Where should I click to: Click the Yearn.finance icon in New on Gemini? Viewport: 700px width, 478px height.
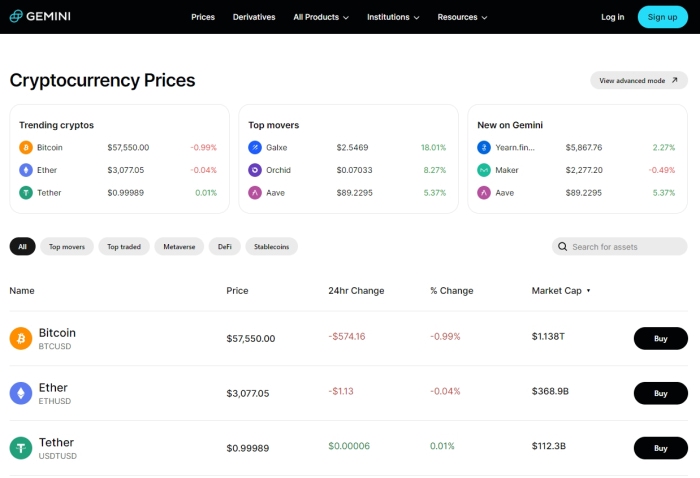485,147
